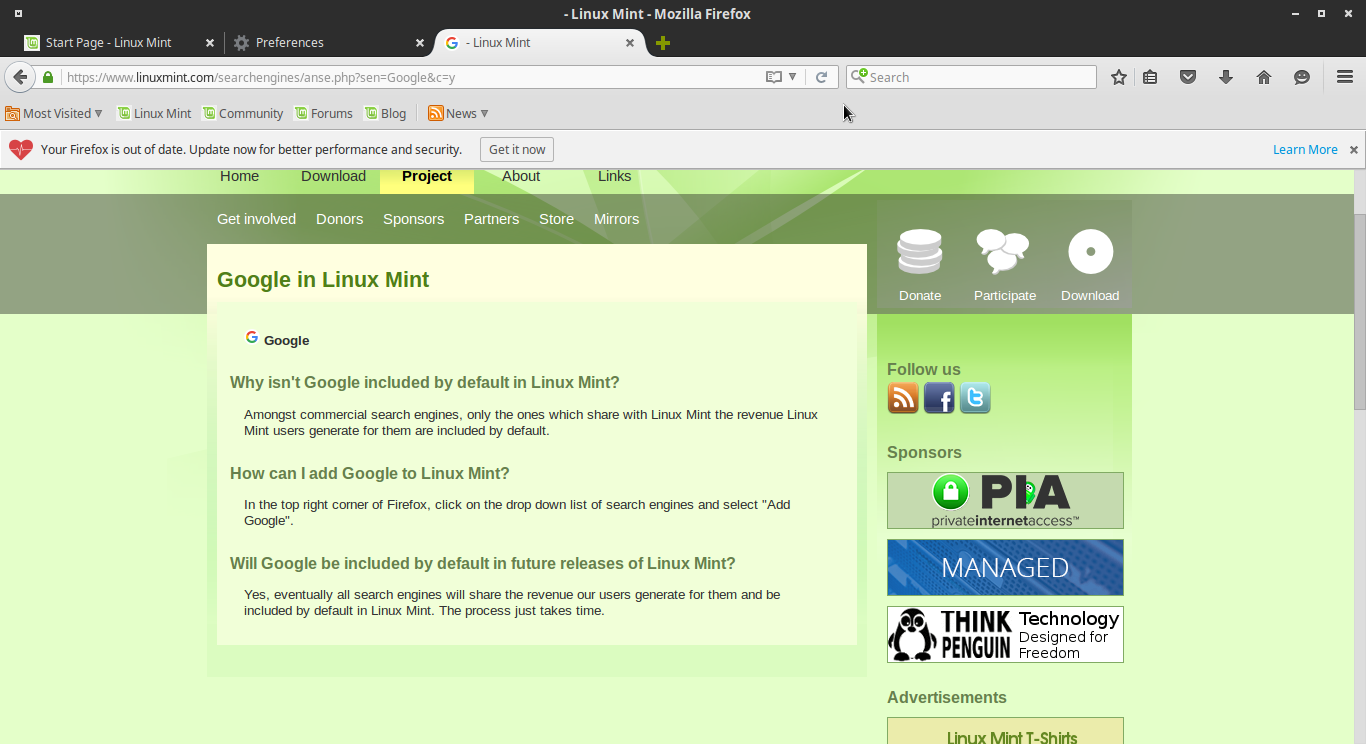The height and width of the screenshot is (744, 1366).
Task: Click the window menu icon in the title bar
Action: (18, 14)
